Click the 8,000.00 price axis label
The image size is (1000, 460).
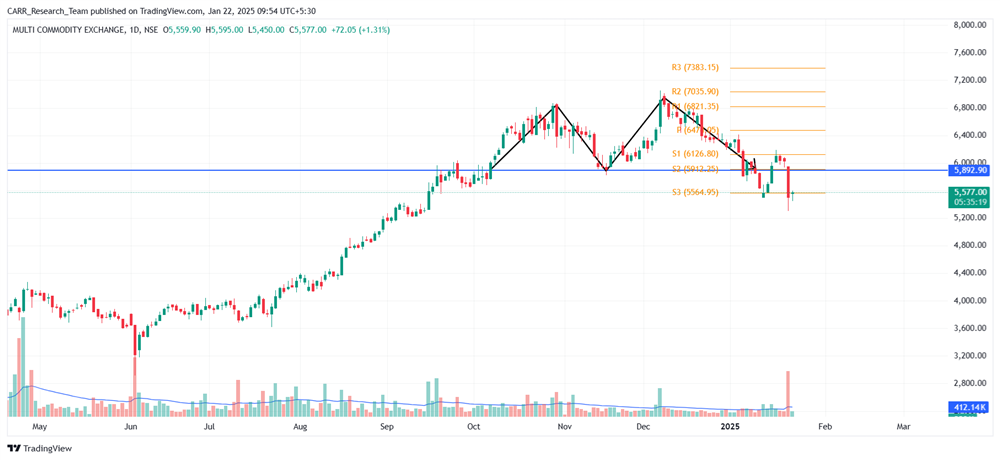point(971,25)
